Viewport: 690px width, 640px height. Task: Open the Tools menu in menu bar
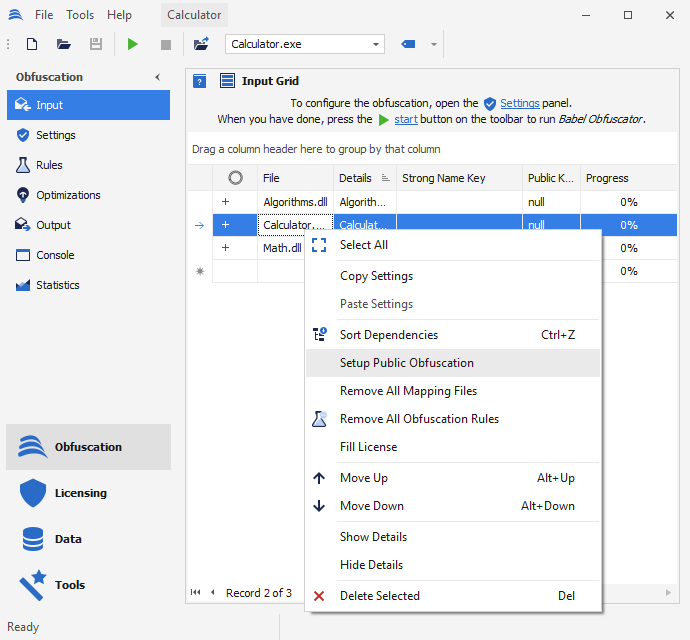80,15
